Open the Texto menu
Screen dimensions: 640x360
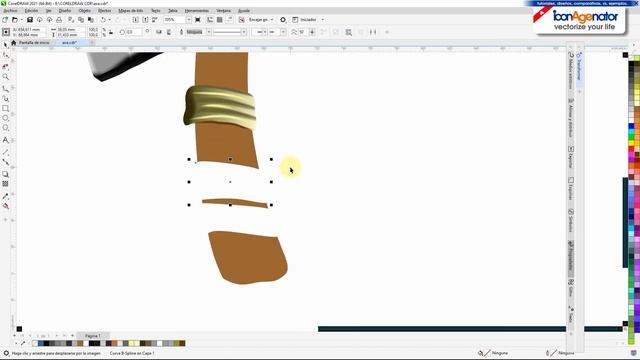coord(156,11)
